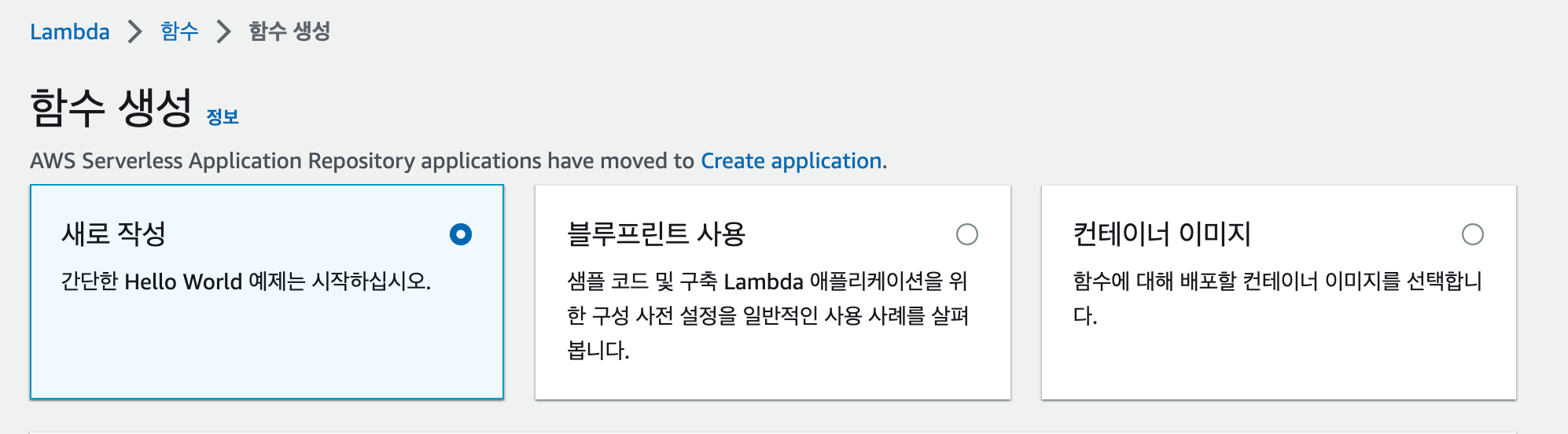Viewport: 1568px width, 434px height.
Task: Click the blueprint card's sample code description
Action: coord(767,315)
